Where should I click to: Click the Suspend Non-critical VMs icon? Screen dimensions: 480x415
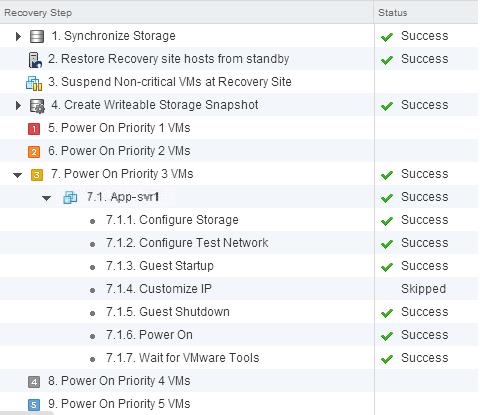[34, 83]
